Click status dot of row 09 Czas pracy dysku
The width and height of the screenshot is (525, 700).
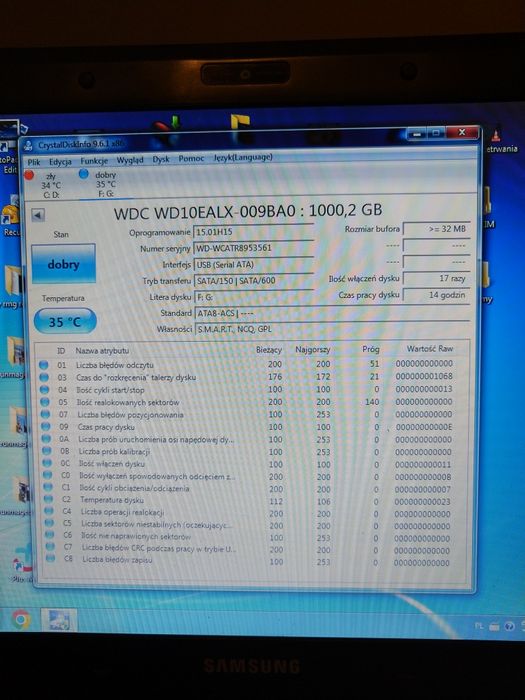pos(46,427)
